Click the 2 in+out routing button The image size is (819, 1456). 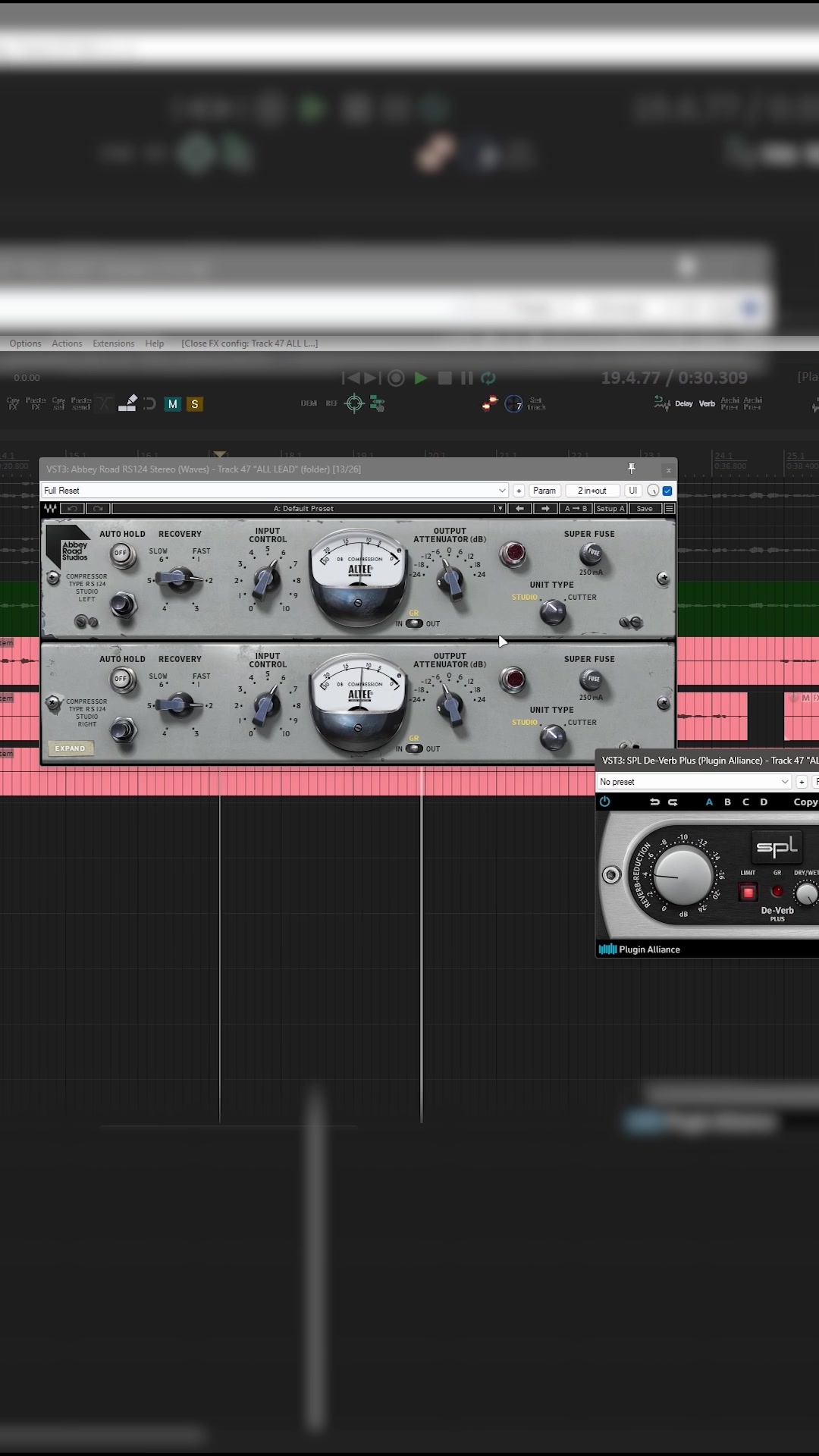click(x=592, y=491)
